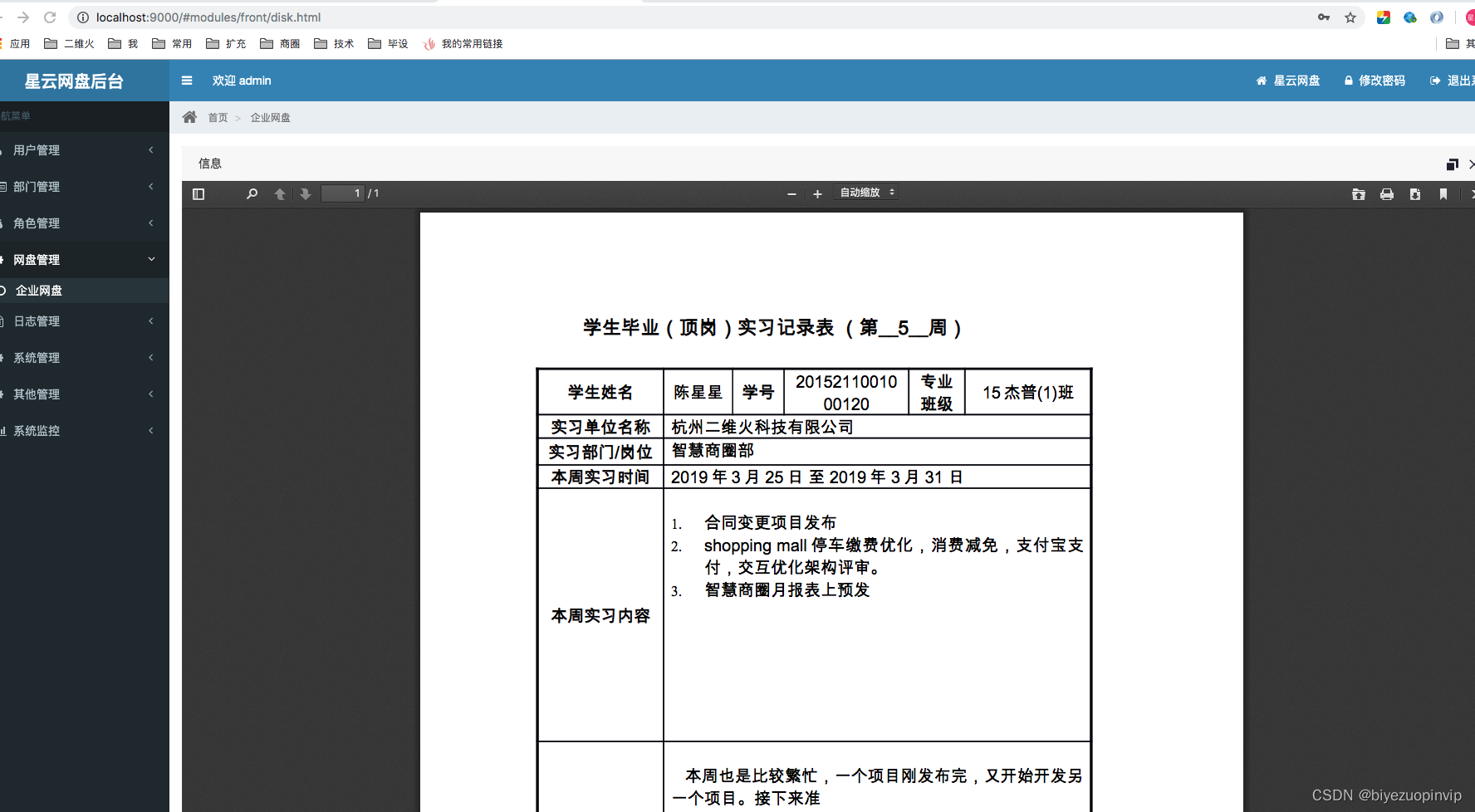Image resolution: width=1475 pixels, height=812 pixels.
Task: Open the 技术 bookmarks folder
Action: (334, 44)
